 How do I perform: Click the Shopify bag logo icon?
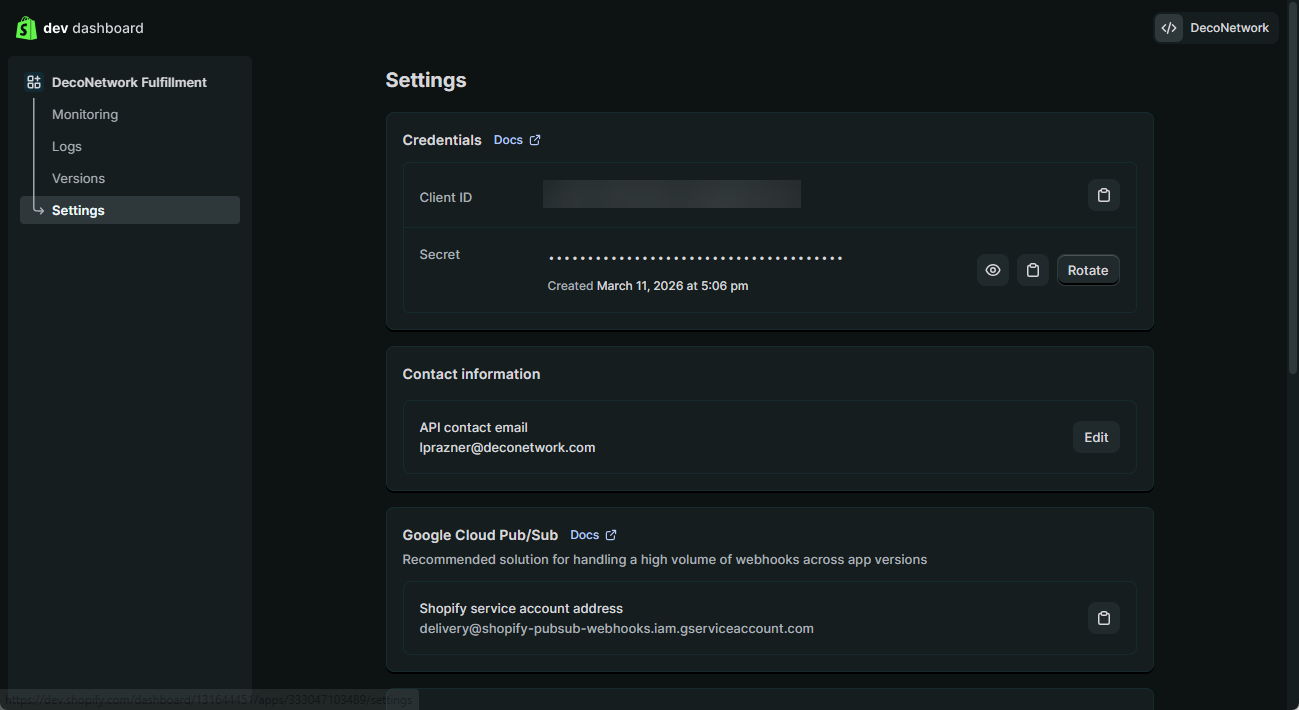click(x=26, y=28)
